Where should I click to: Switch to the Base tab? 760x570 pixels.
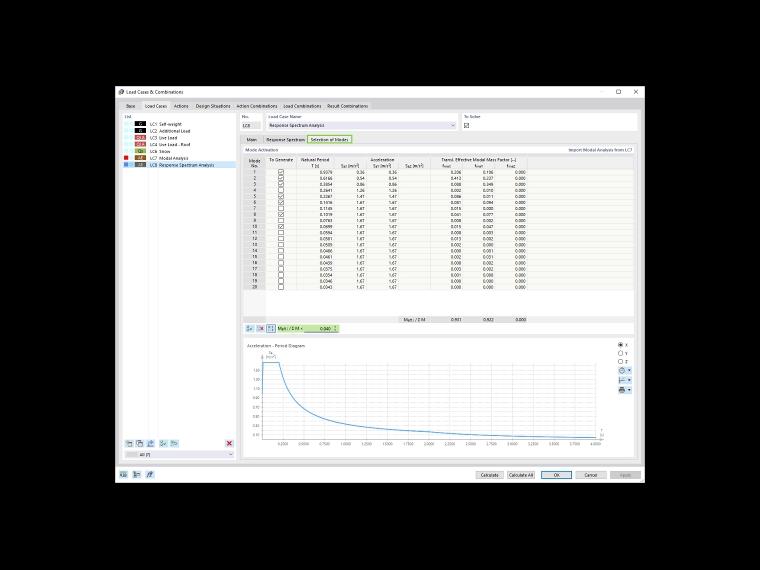[131, 106]
